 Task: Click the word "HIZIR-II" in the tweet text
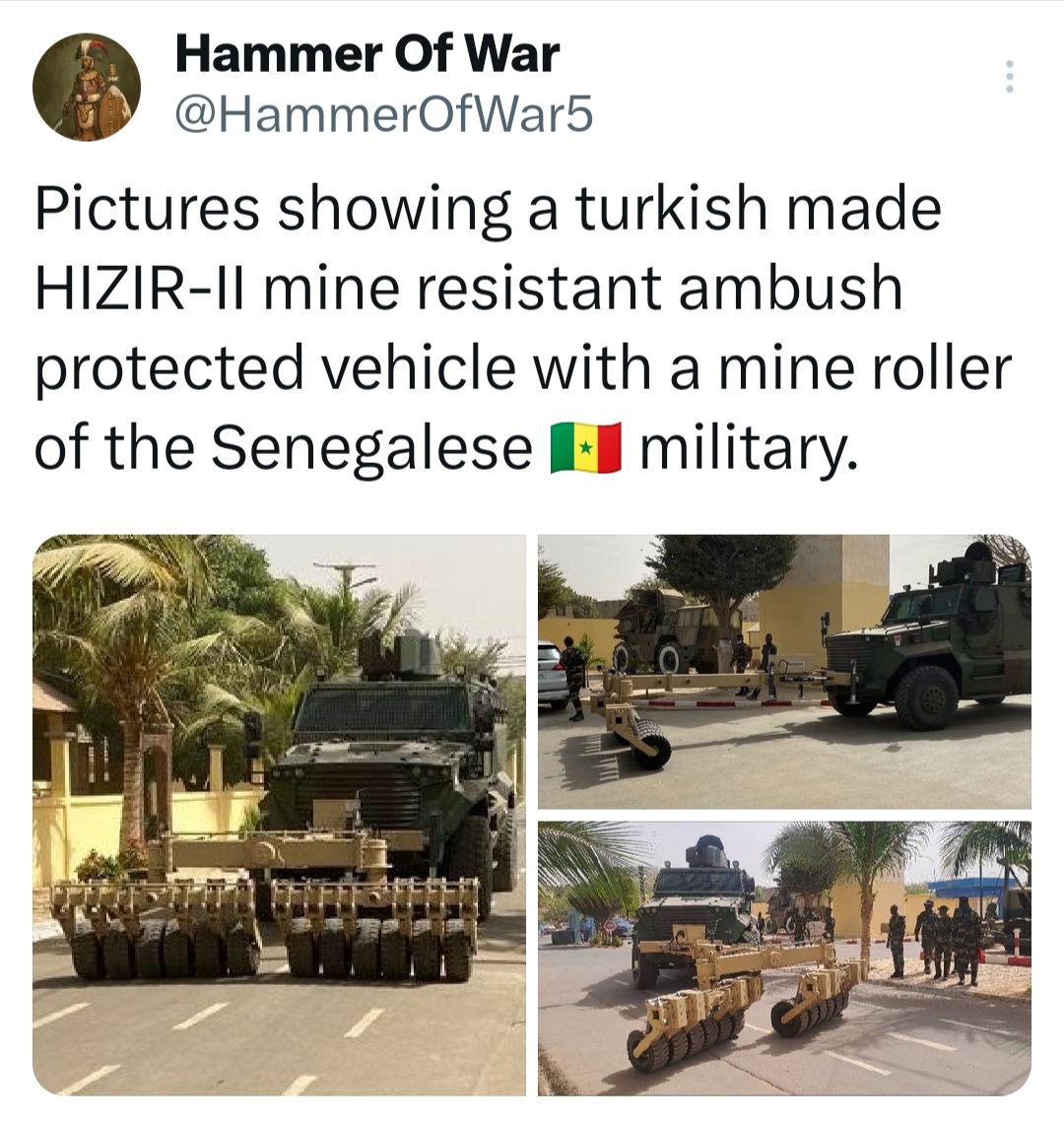click(x=141, y=289)
